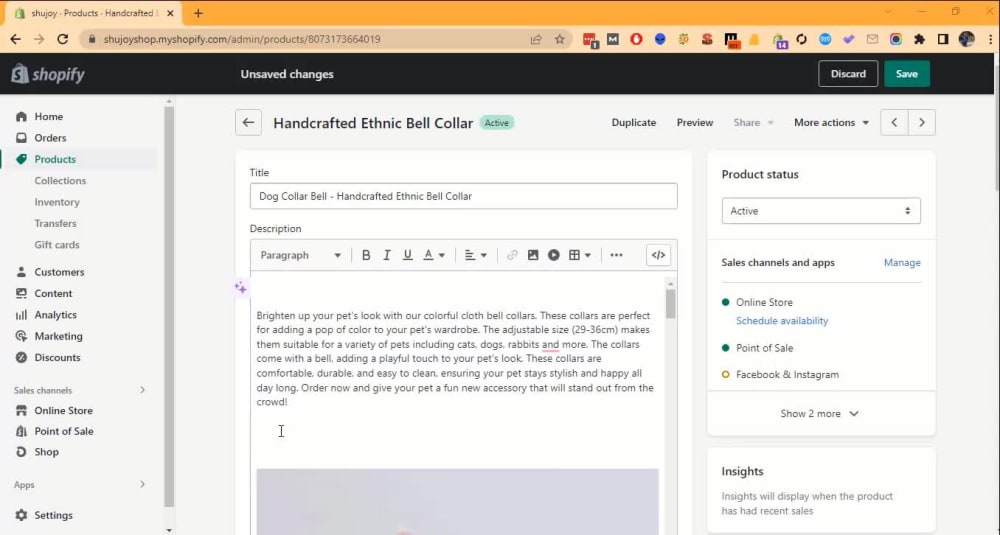Open a new browser tab
The image size is (1000, 535).
pos(198,13)
